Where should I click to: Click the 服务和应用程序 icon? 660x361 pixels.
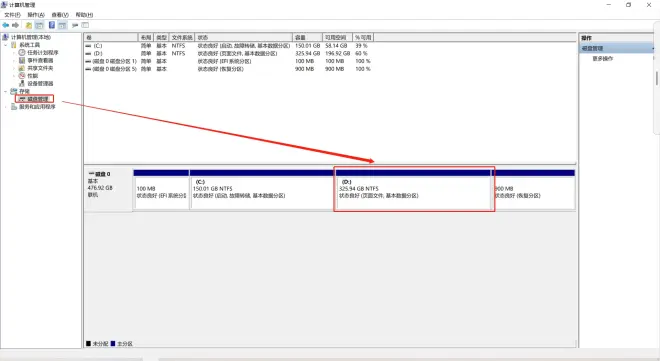tap(14, 107)
